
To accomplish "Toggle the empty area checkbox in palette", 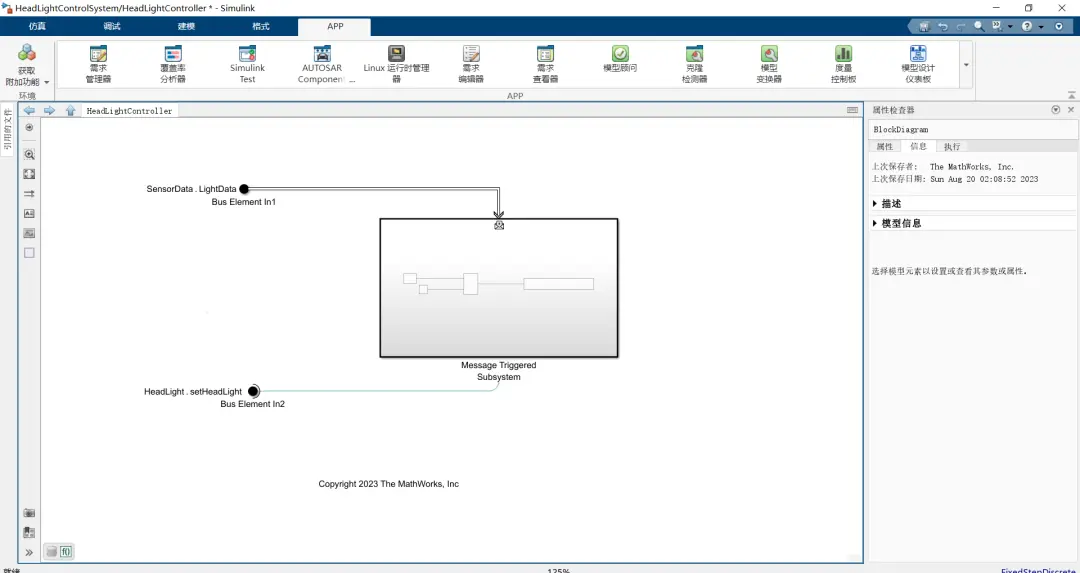I will (29, 253).
